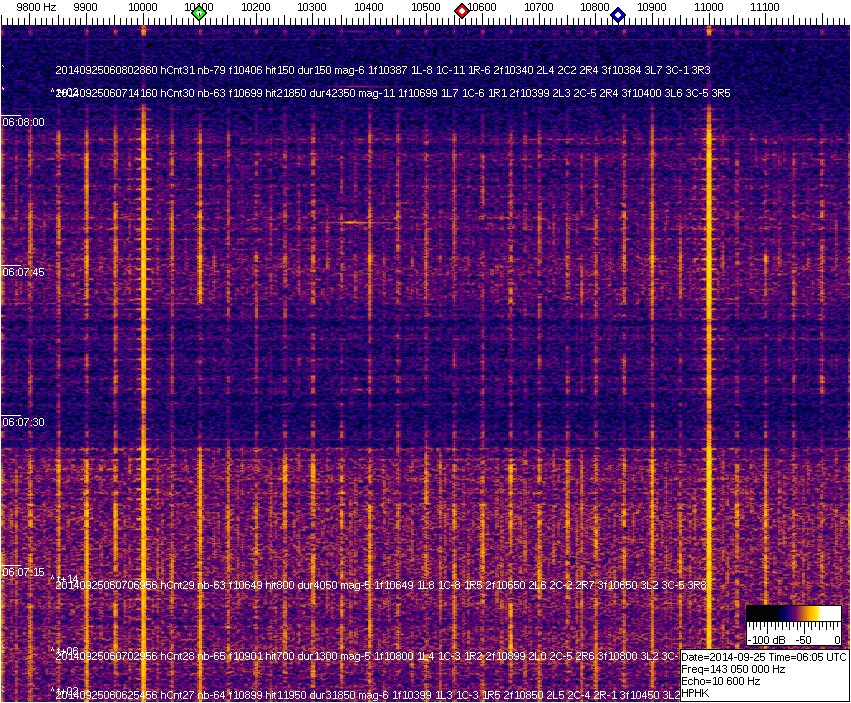Screen dimensions: 851x703
Task: Select the 06:07:15 time marker
Action: (x=23, y=572)
